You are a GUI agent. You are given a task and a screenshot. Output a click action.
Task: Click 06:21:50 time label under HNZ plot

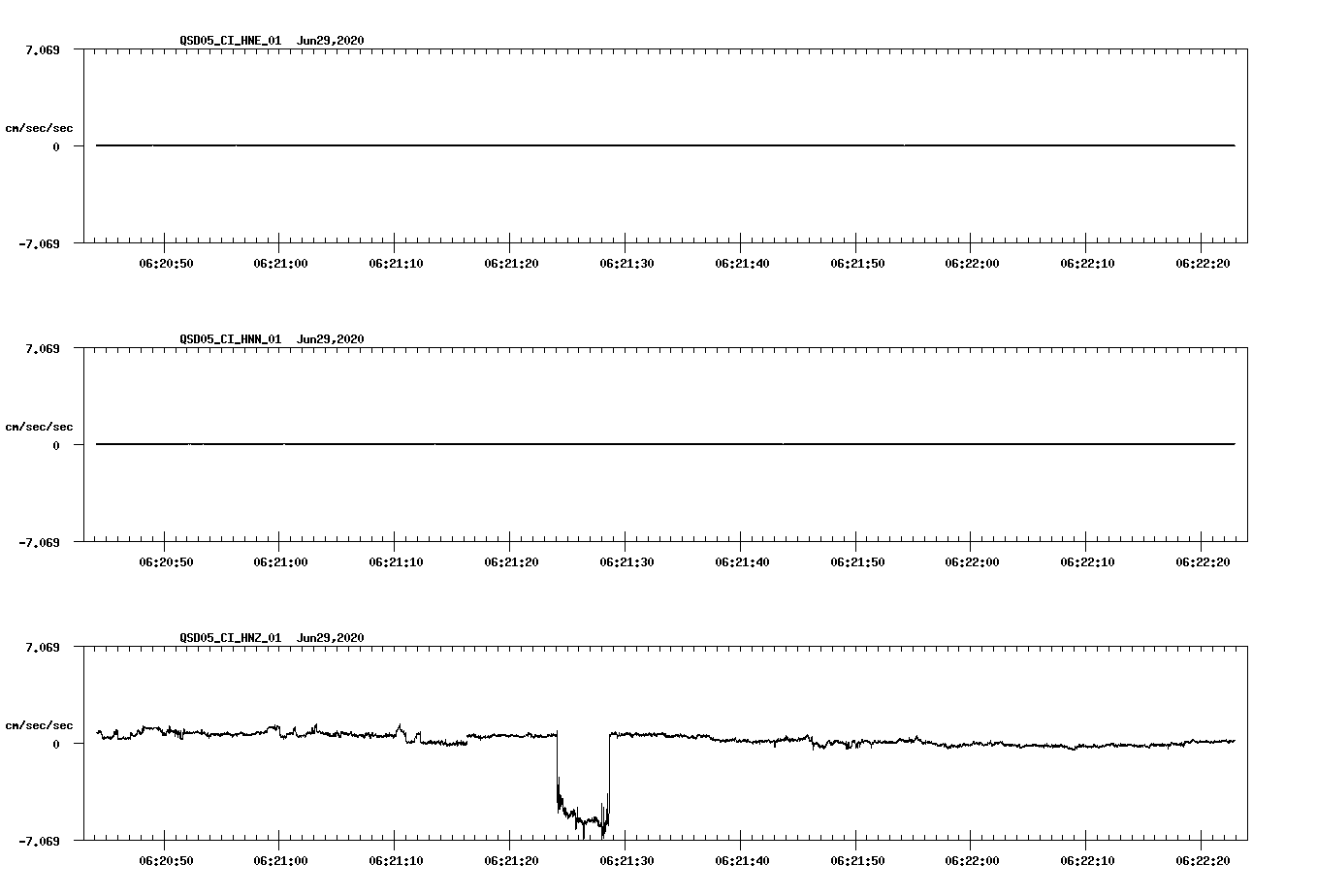(x=857, y=861)
